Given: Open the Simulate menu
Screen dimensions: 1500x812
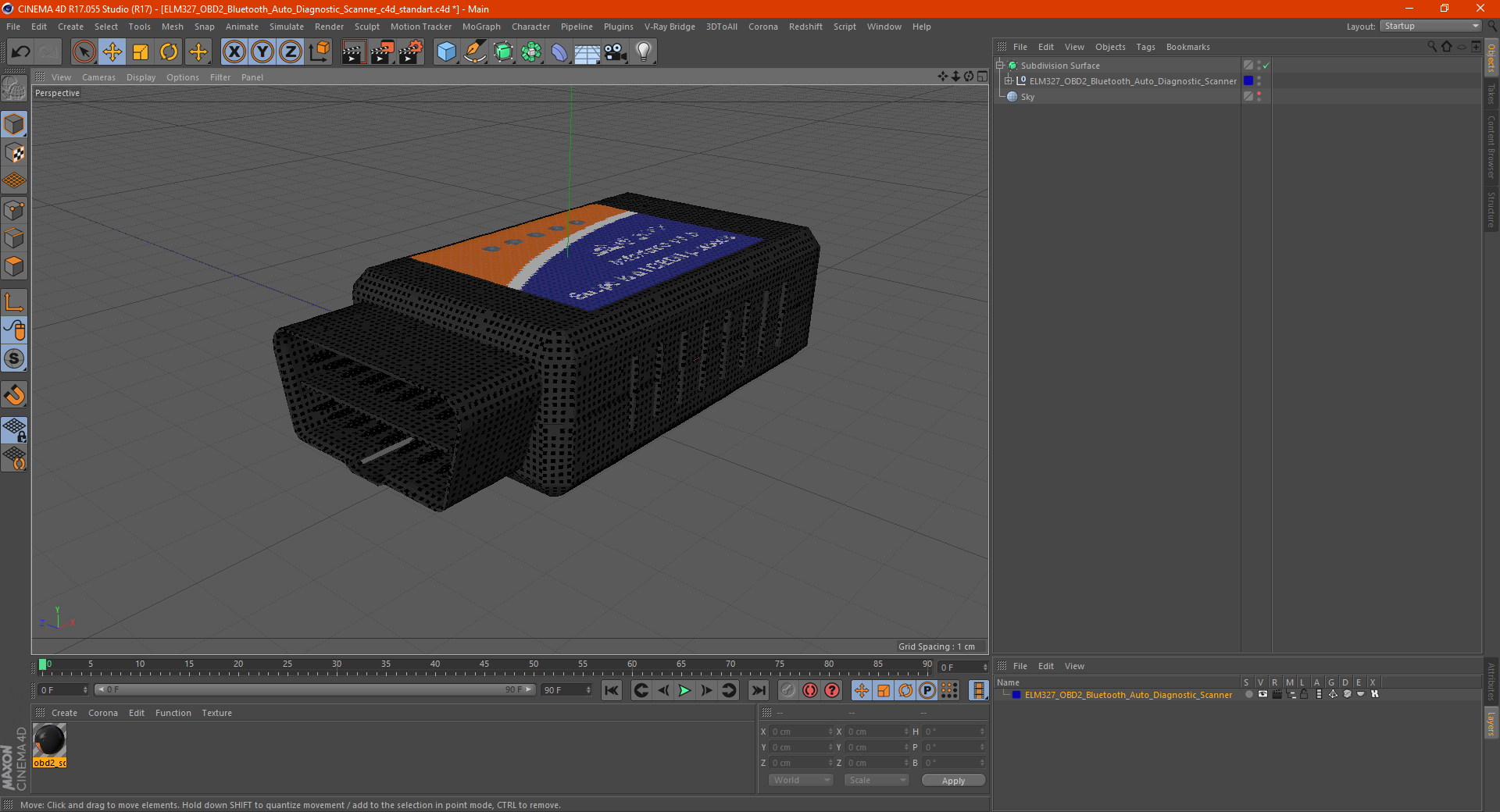Looking at the screenshot, I should tap(287, 27).
